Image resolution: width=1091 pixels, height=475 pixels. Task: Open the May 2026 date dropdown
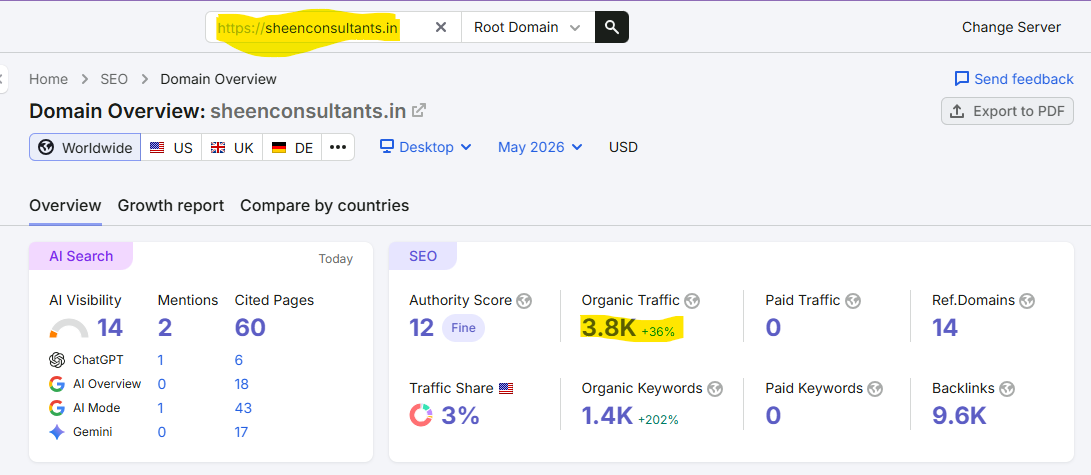pyautogui.click(x=540, y=147)
